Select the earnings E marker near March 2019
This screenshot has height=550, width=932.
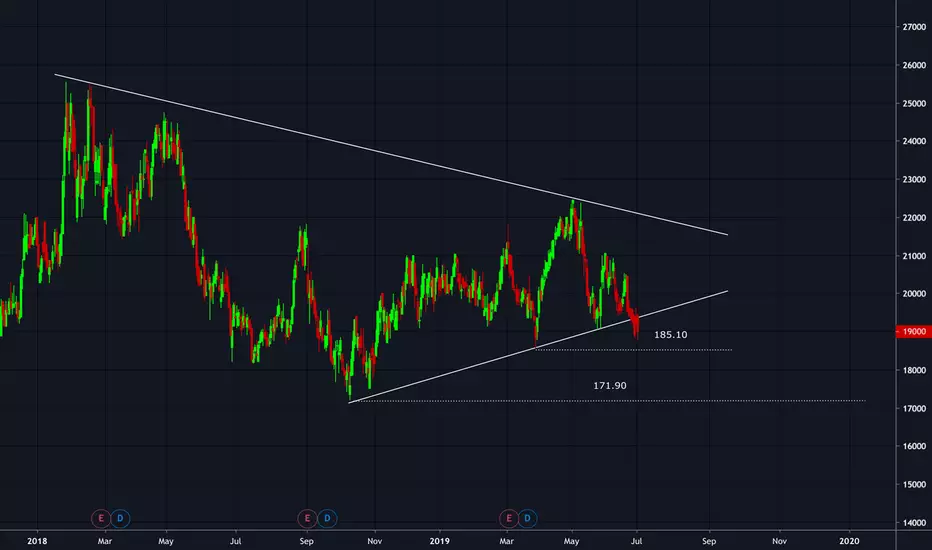coord(509,518)
